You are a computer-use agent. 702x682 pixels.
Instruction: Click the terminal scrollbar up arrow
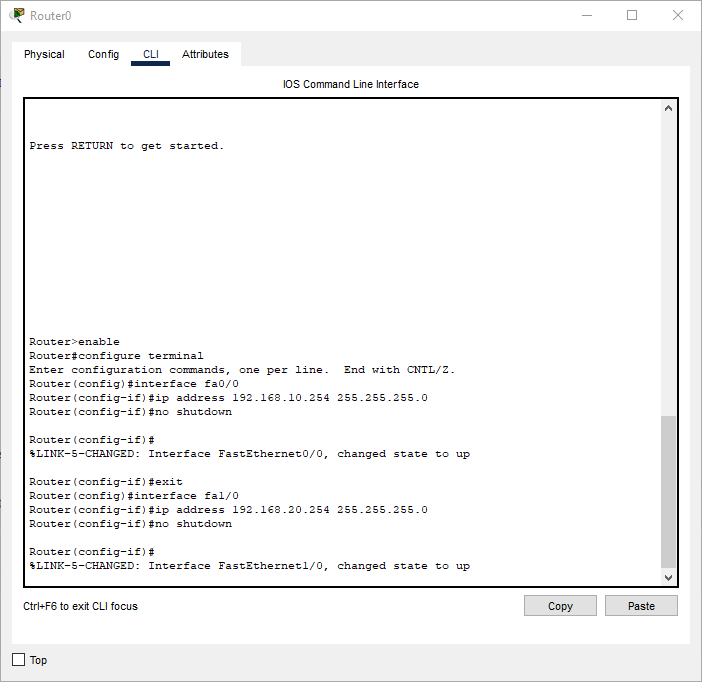pyautogui.click(x=669, y=107)
